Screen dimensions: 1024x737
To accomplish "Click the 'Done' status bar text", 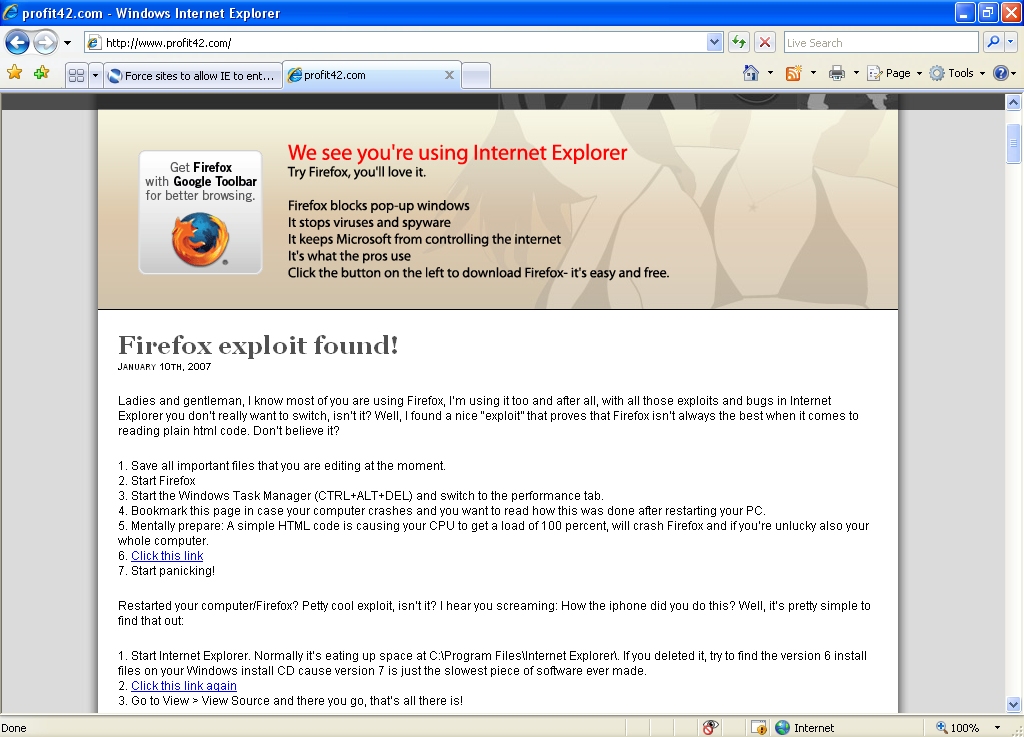I will 14,728.
